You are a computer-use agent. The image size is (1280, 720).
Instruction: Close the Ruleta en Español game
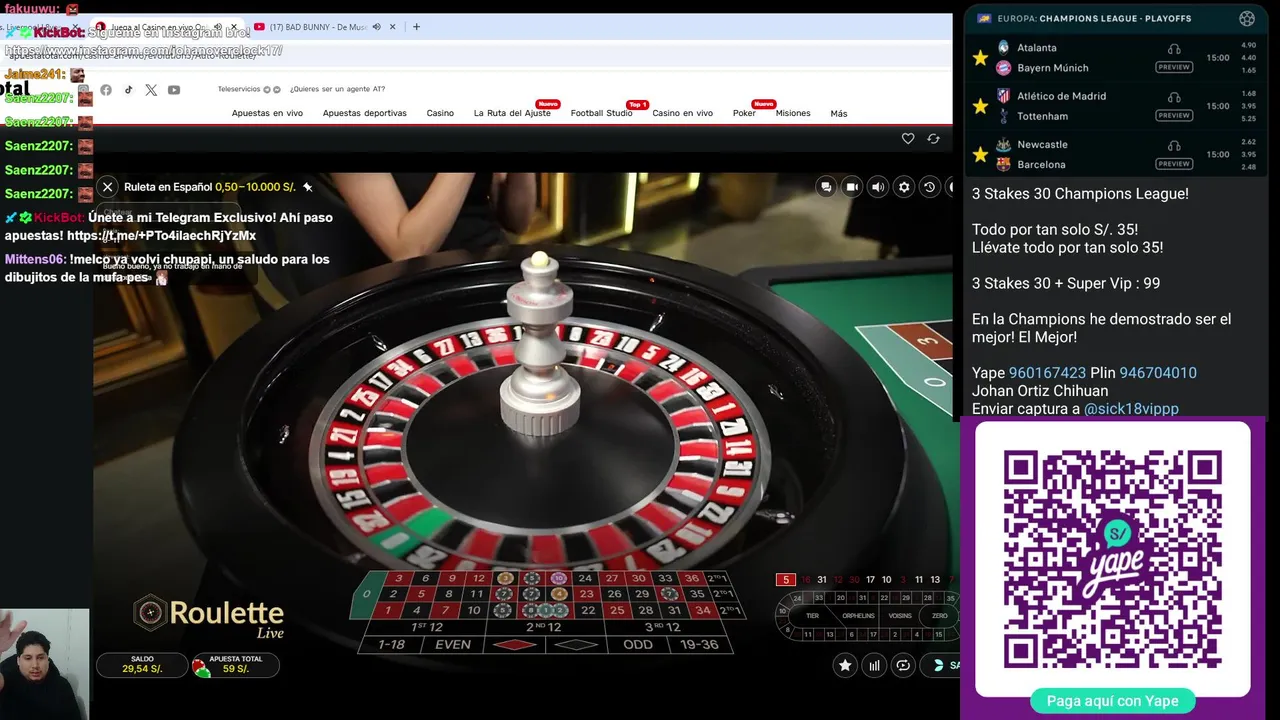[x=107, y=187]
